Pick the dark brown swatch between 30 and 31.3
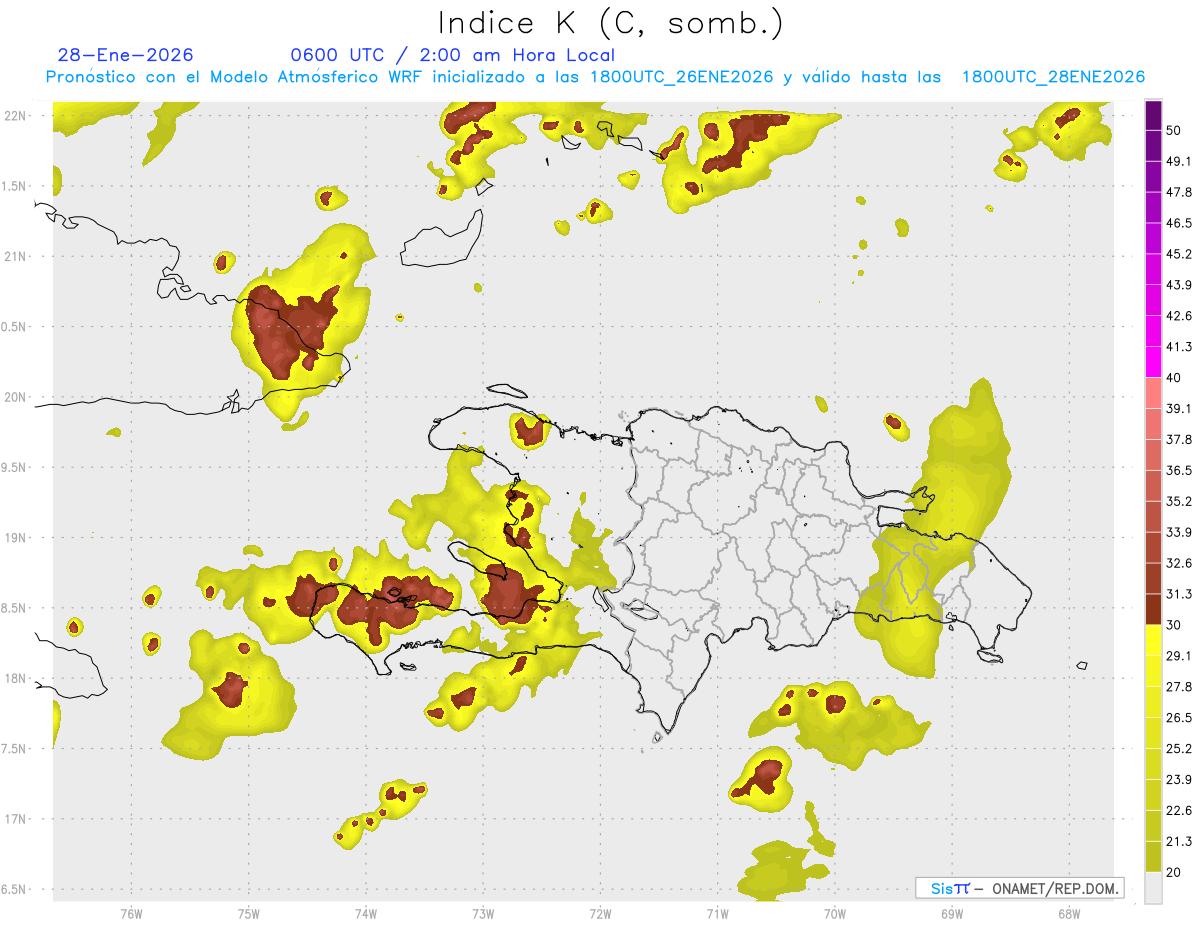The width and height of the screenshot is (1200, 927). coord(1154,610)
